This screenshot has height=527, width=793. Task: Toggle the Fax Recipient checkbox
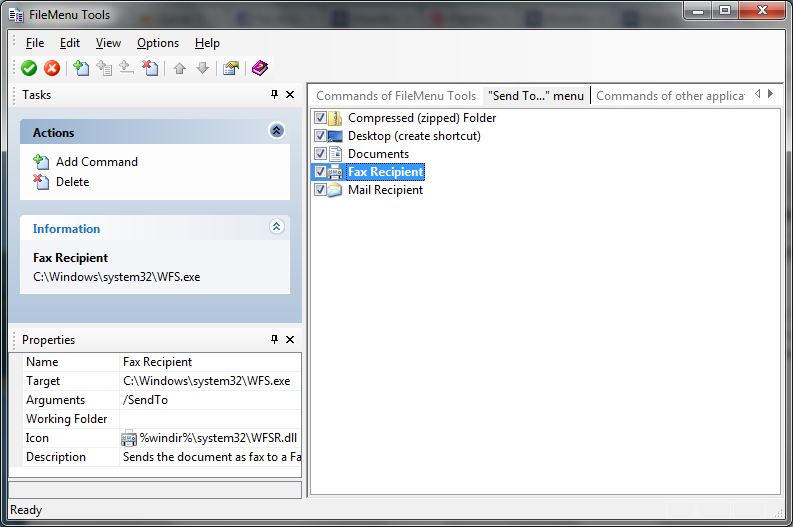[320, 171]
